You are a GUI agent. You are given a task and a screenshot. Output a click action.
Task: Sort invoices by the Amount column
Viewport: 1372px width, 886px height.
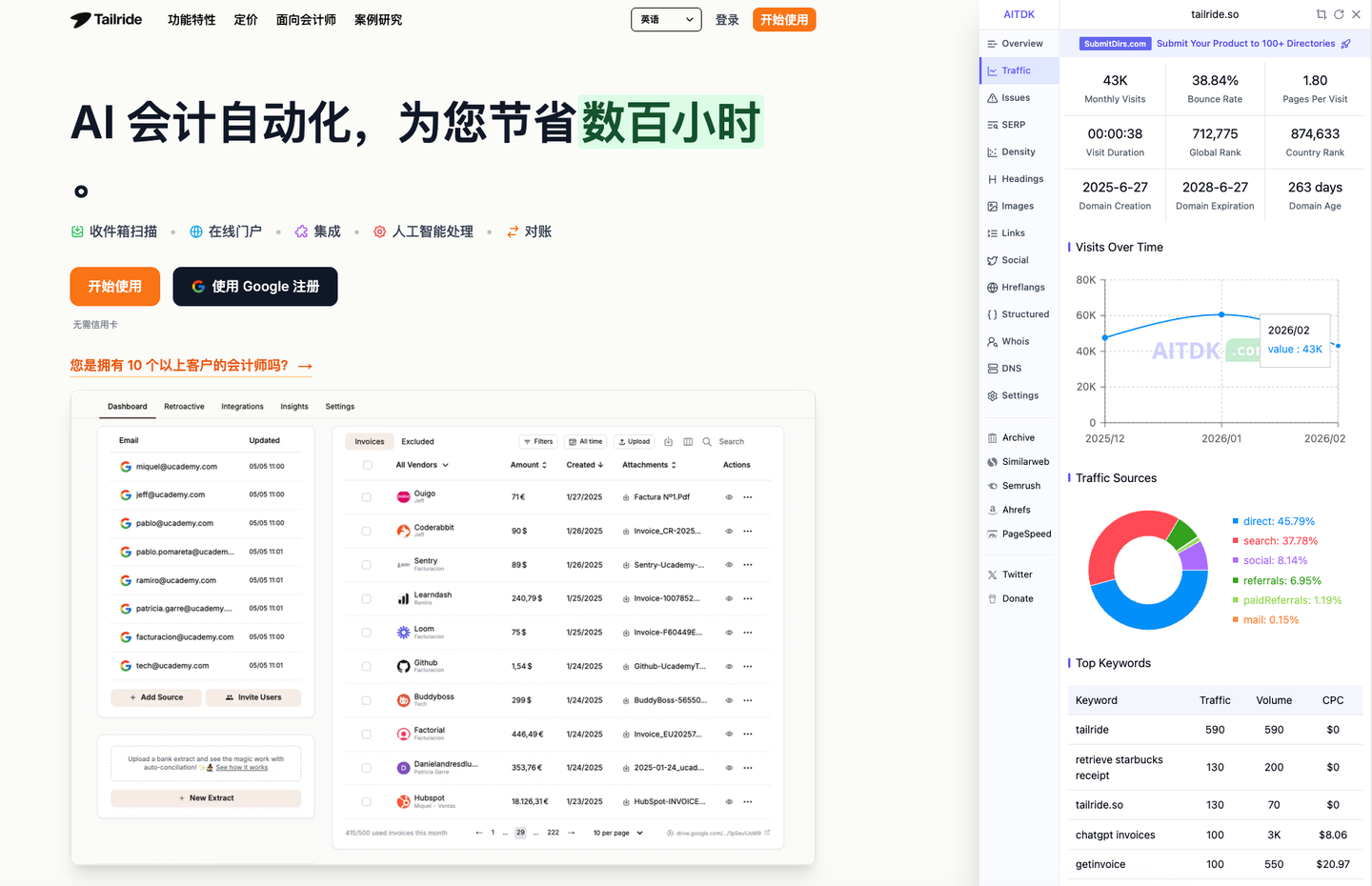click(529, 465)
